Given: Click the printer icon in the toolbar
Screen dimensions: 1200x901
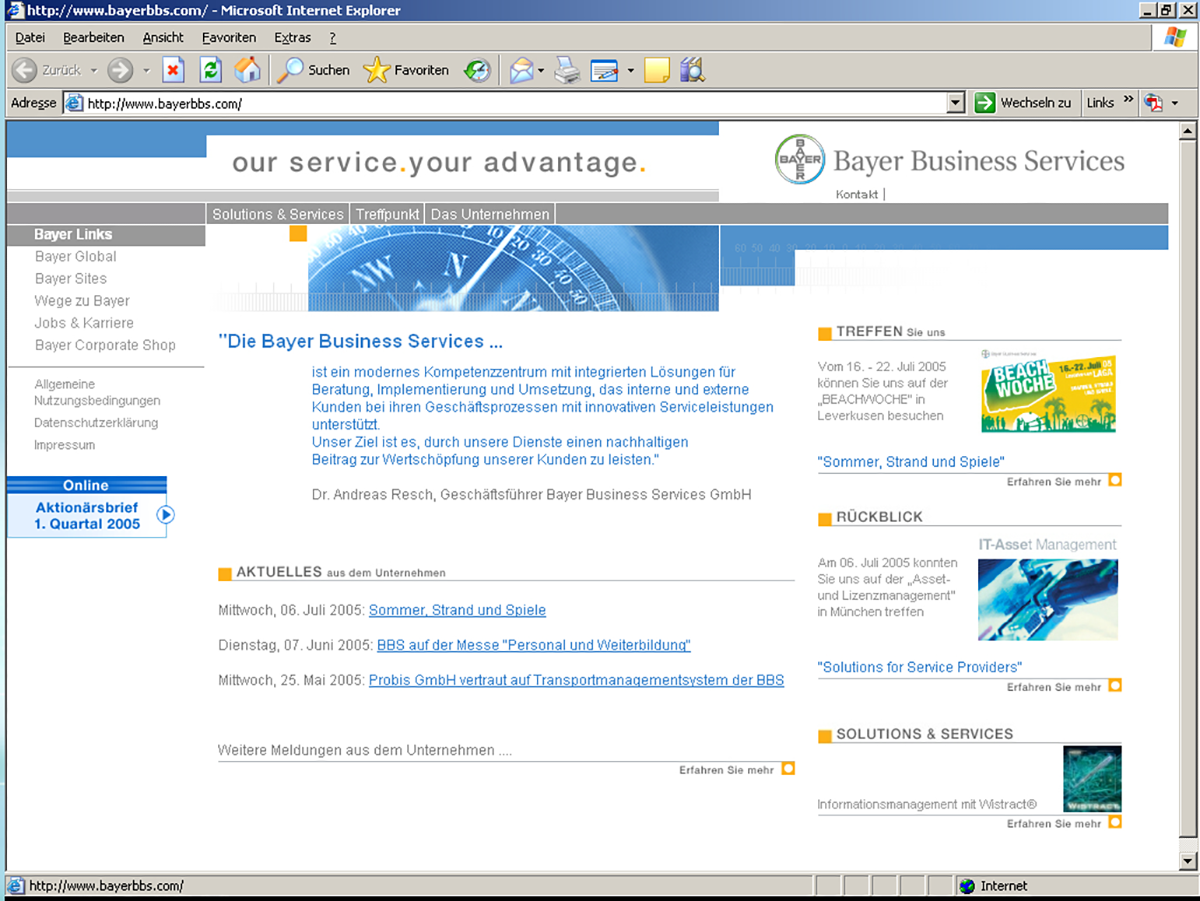Looking at the screenshot, I should tap(567, 70).
